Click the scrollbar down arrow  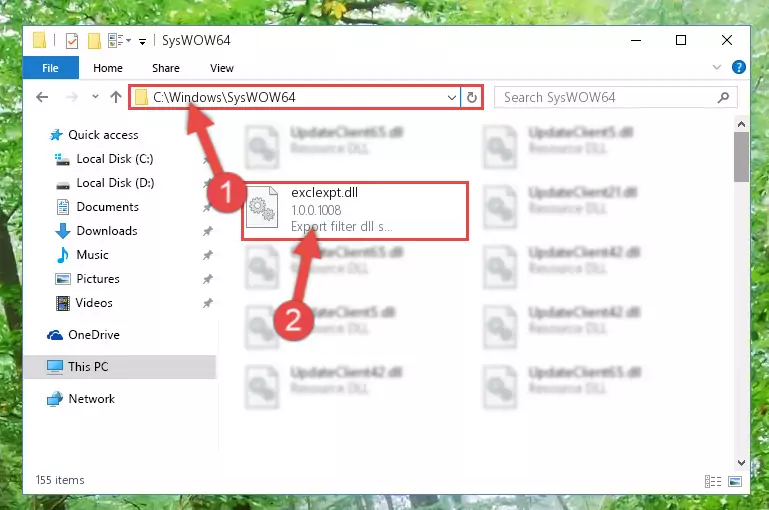[742, 462]
